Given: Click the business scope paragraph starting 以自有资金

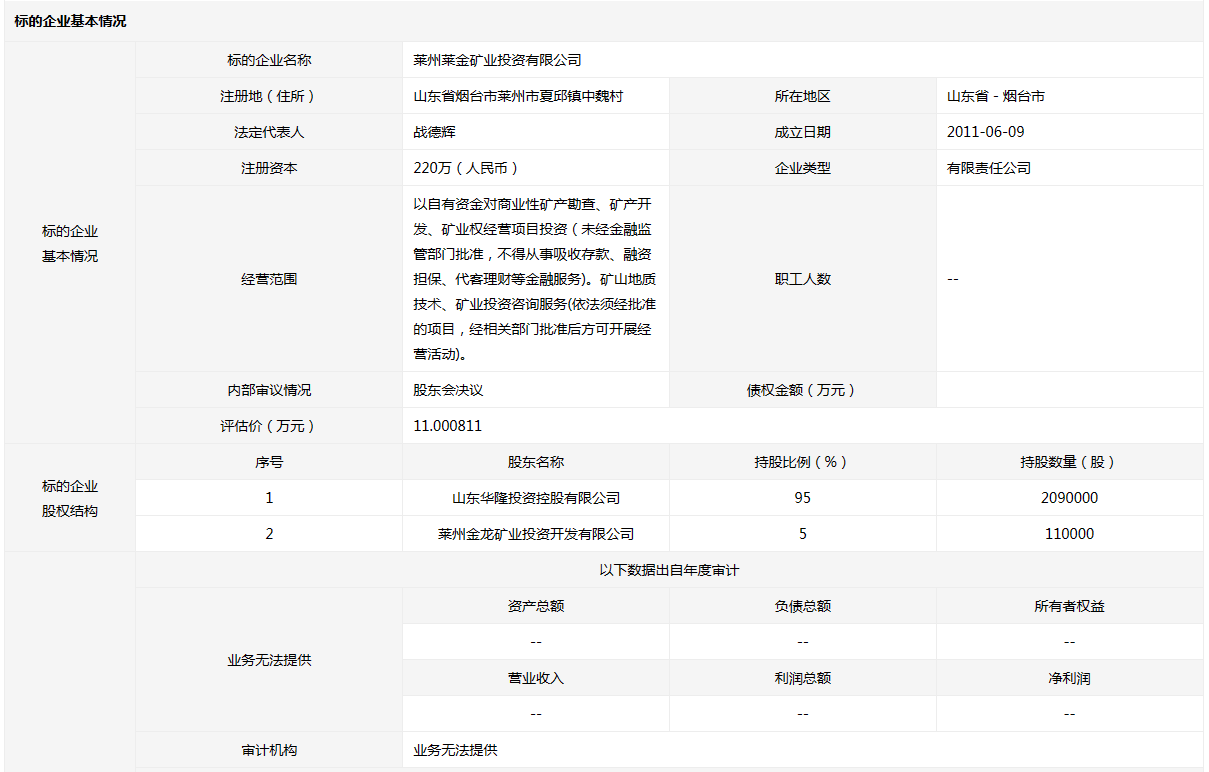Looking at the screenshot, I should 535,278.
